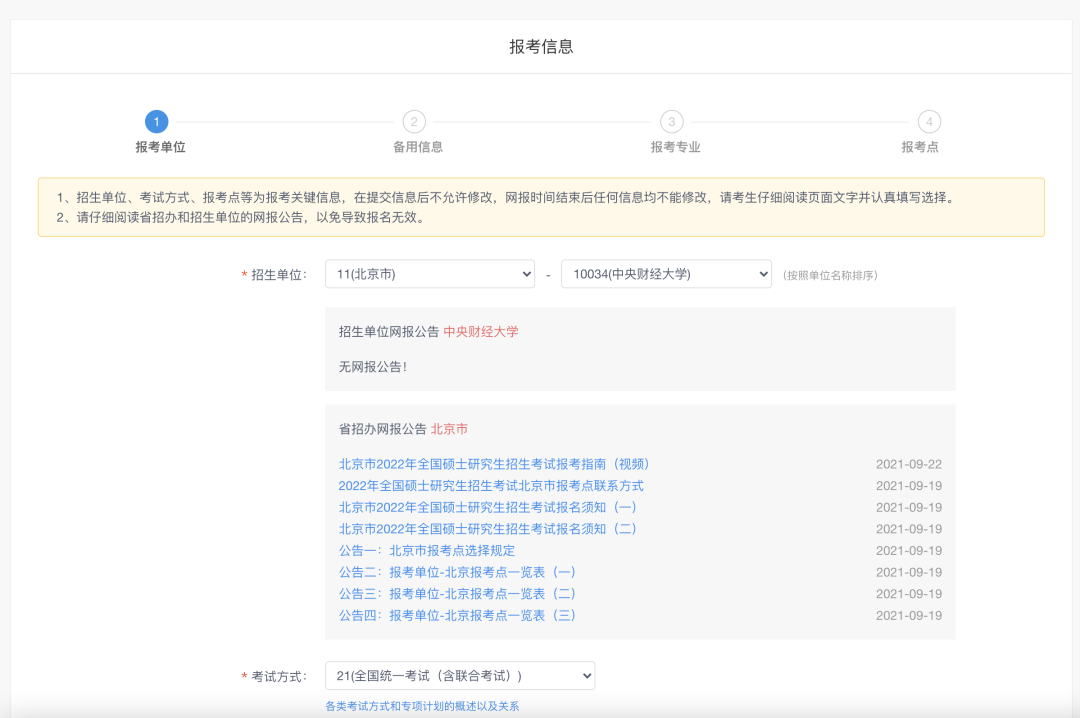
Task: Open the province dropdown 11(北京市)
Action: pyautogui.click(x=430, y=274)
